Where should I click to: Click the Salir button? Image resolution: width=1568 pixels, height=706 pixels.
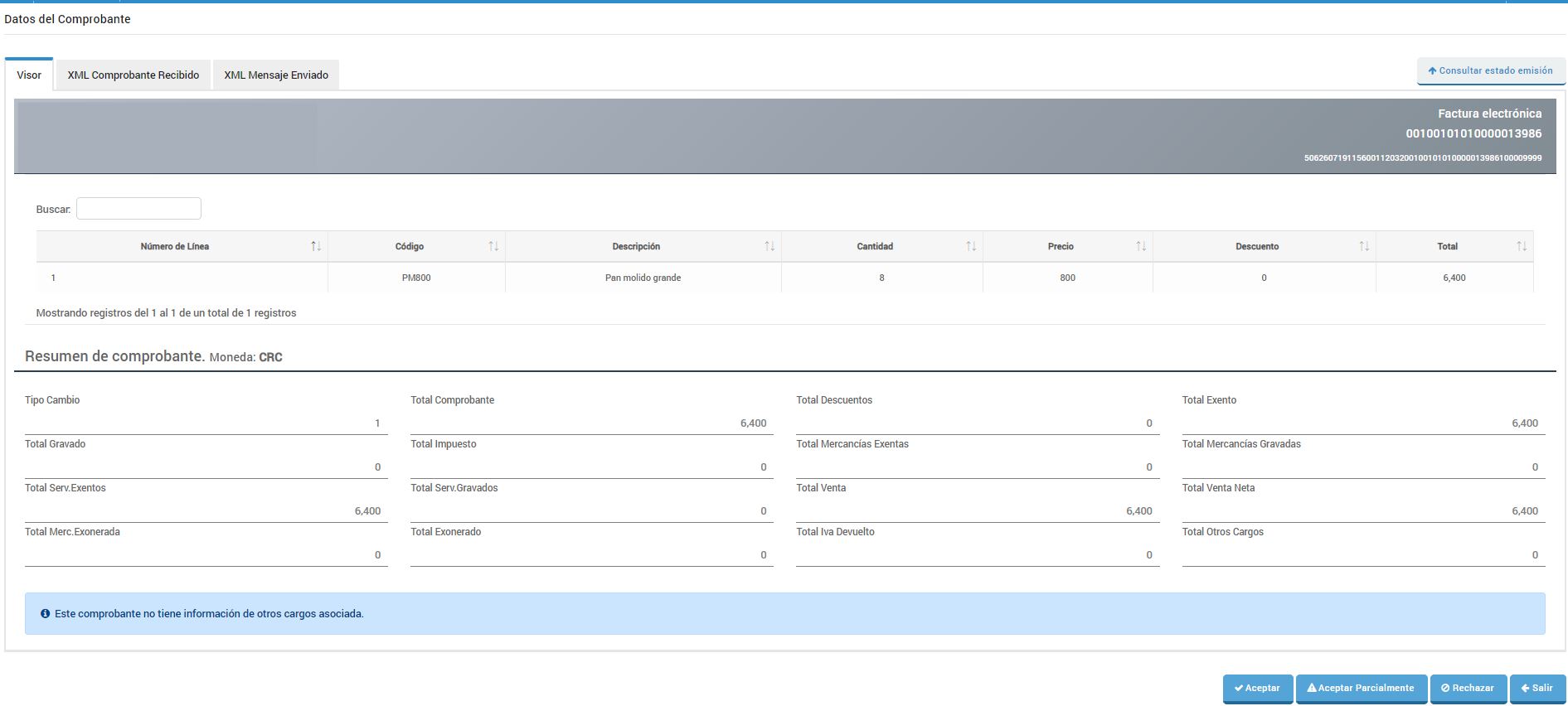(1536, 688)
